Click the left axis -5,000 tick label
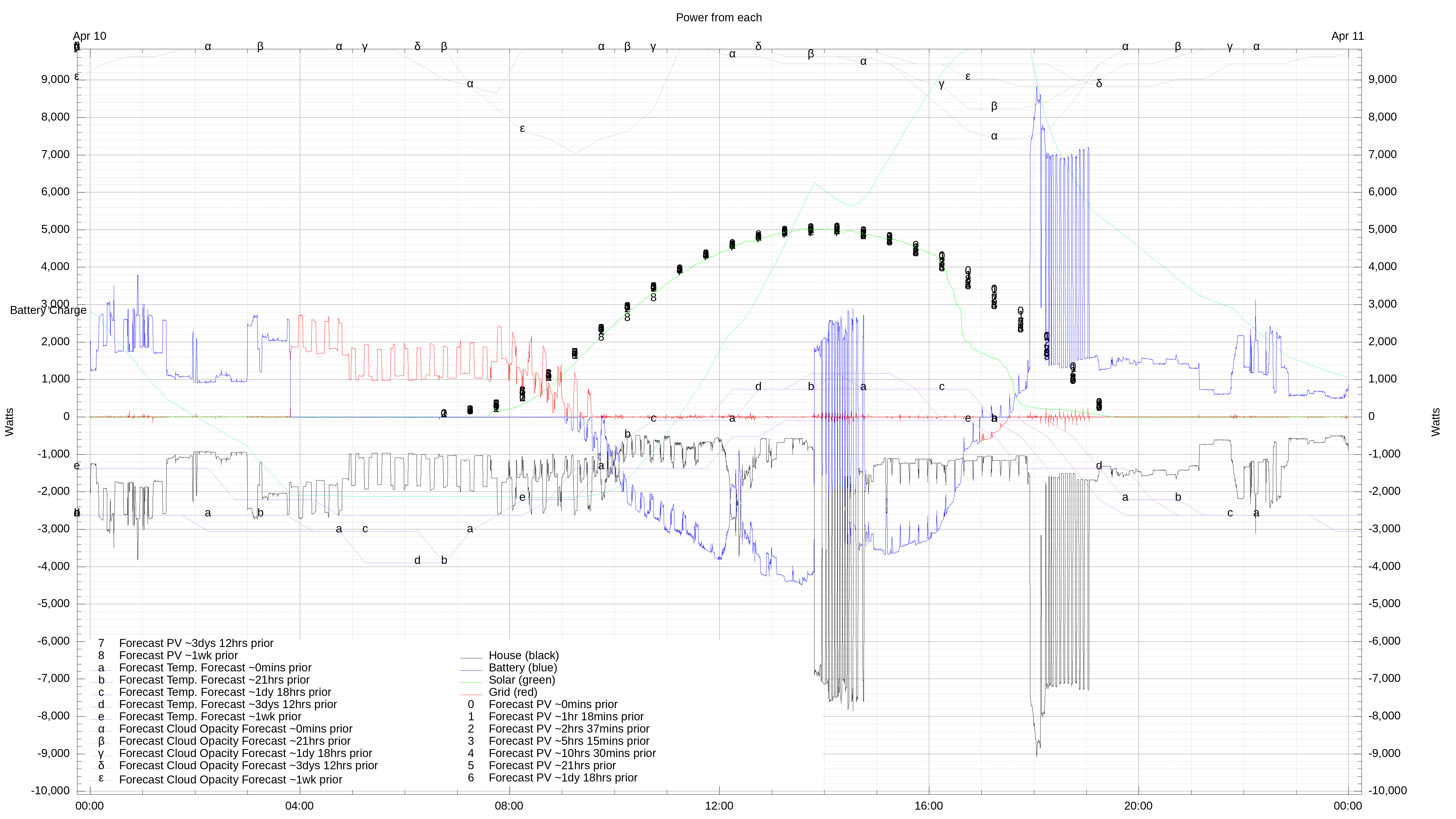This screenshot has height=819, width=1456. point(54,604)
